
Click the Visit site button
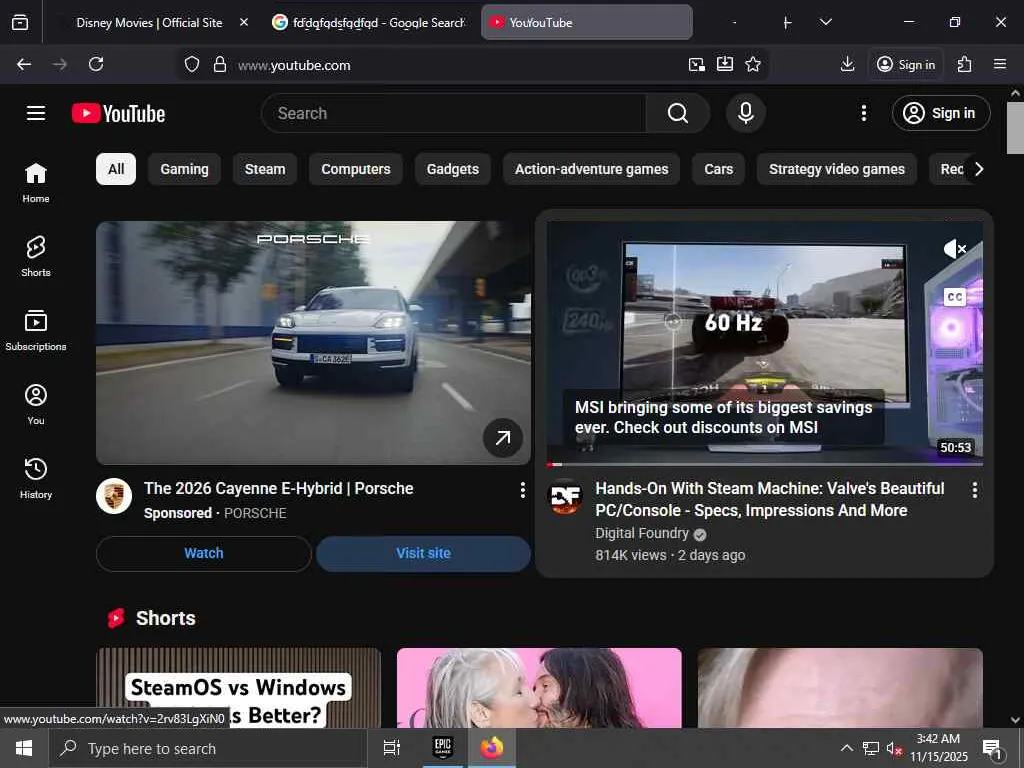point(423,553)
